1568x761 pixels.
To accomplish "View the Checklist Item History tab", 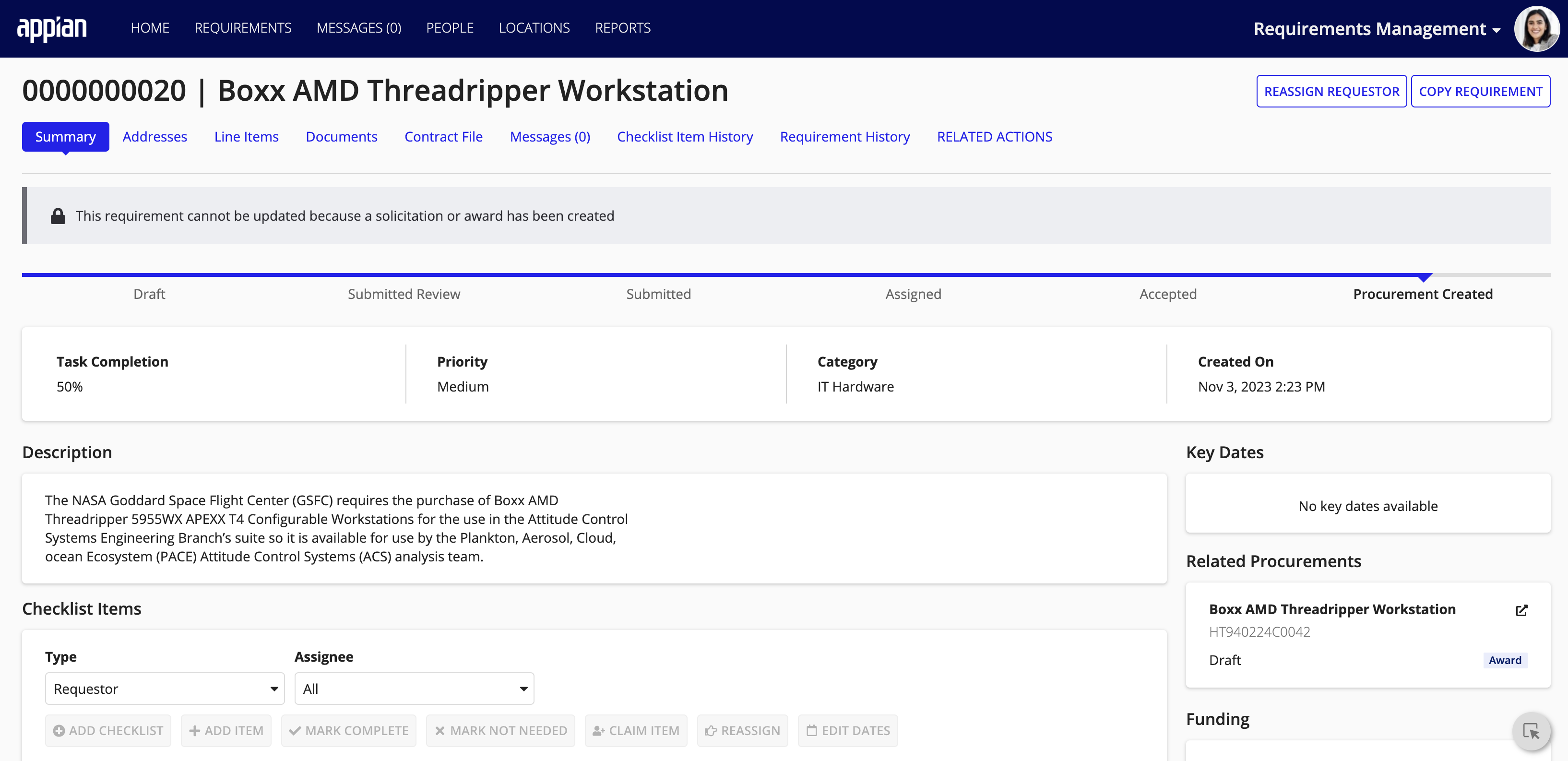I will [x=685, y=136].
